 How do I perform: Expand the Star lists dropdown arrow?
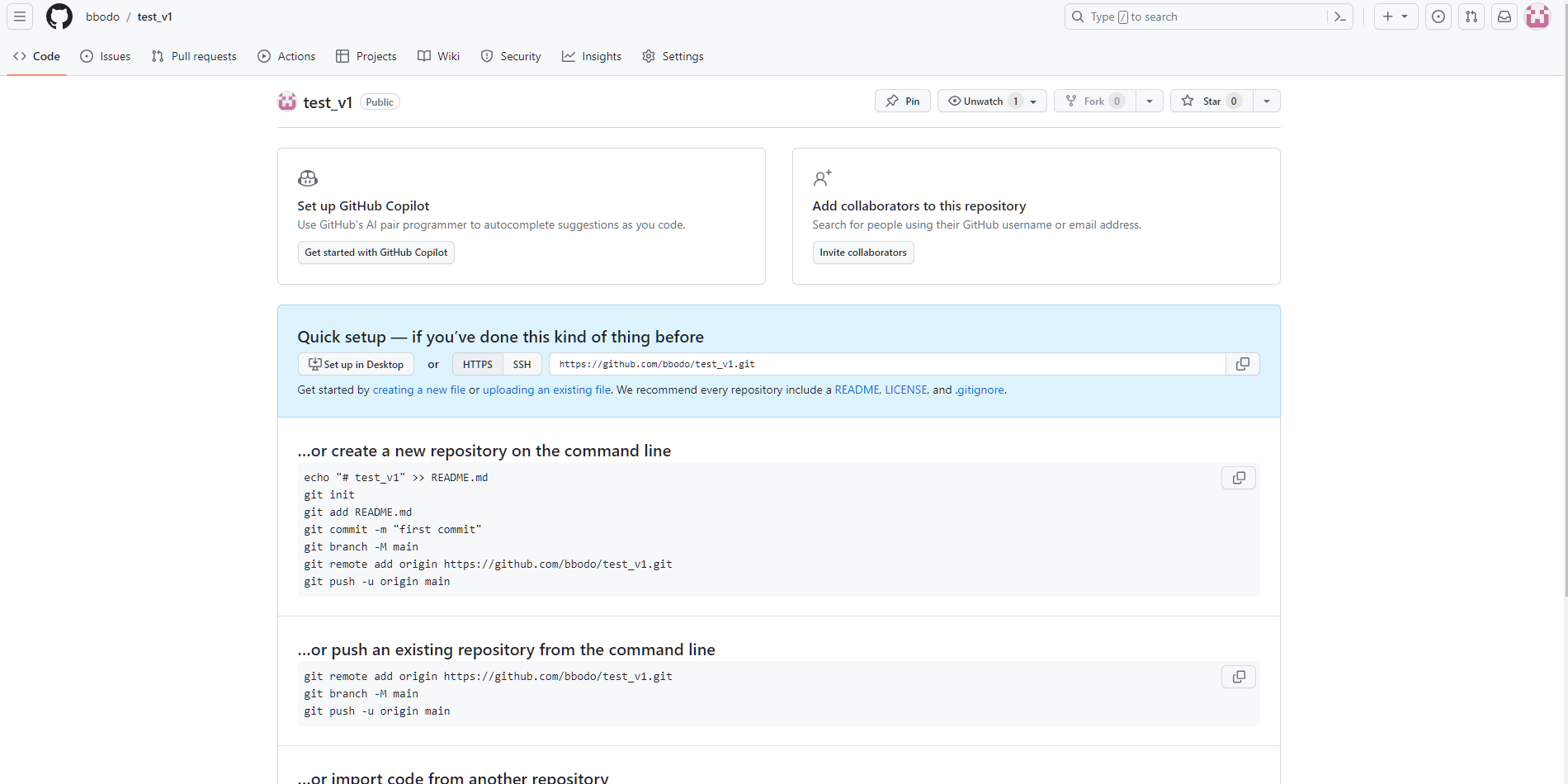[x=1267, y=101]
